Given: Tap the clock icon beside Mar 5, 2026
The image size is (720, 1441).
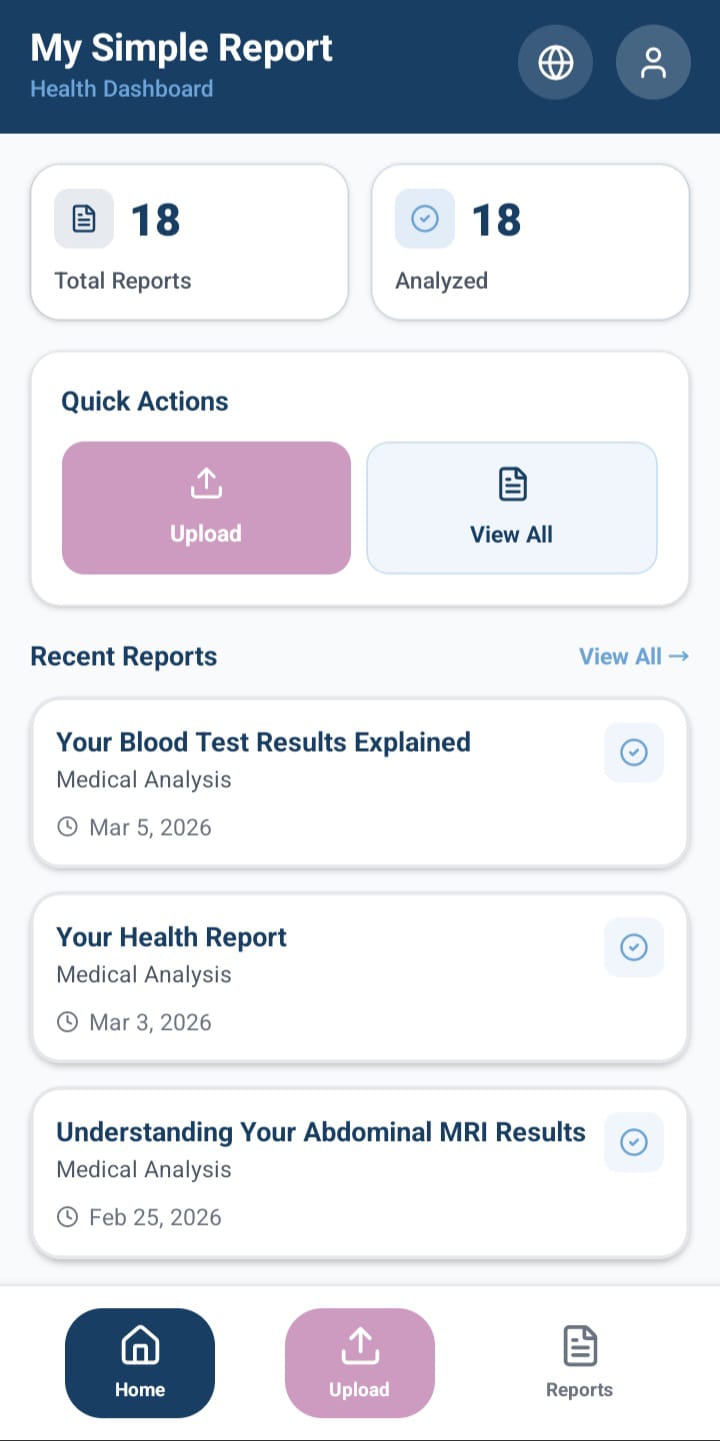Looking at the screenshot, I should [x=67, y=827].
